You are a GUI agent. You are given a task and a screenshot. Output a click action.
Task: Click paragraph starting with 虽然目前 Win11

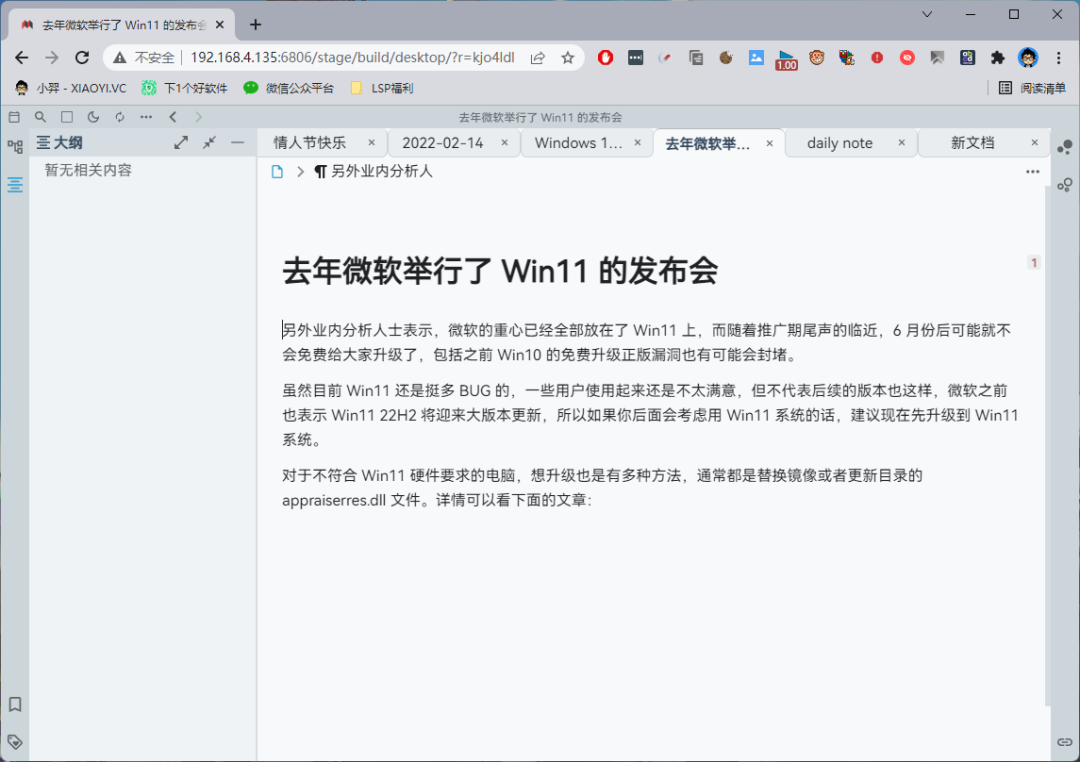tap(650, 415)
